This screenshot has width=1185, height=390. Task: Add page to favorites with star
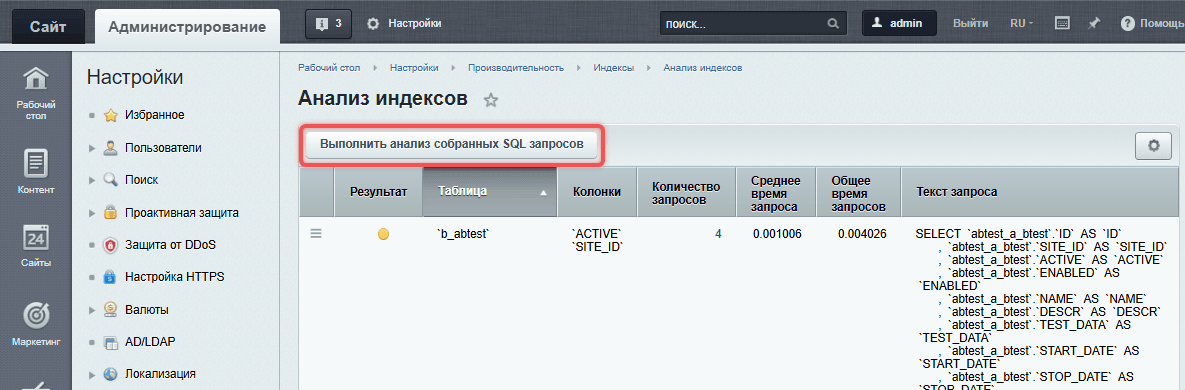pyautogui.click(x=491, y=100)
